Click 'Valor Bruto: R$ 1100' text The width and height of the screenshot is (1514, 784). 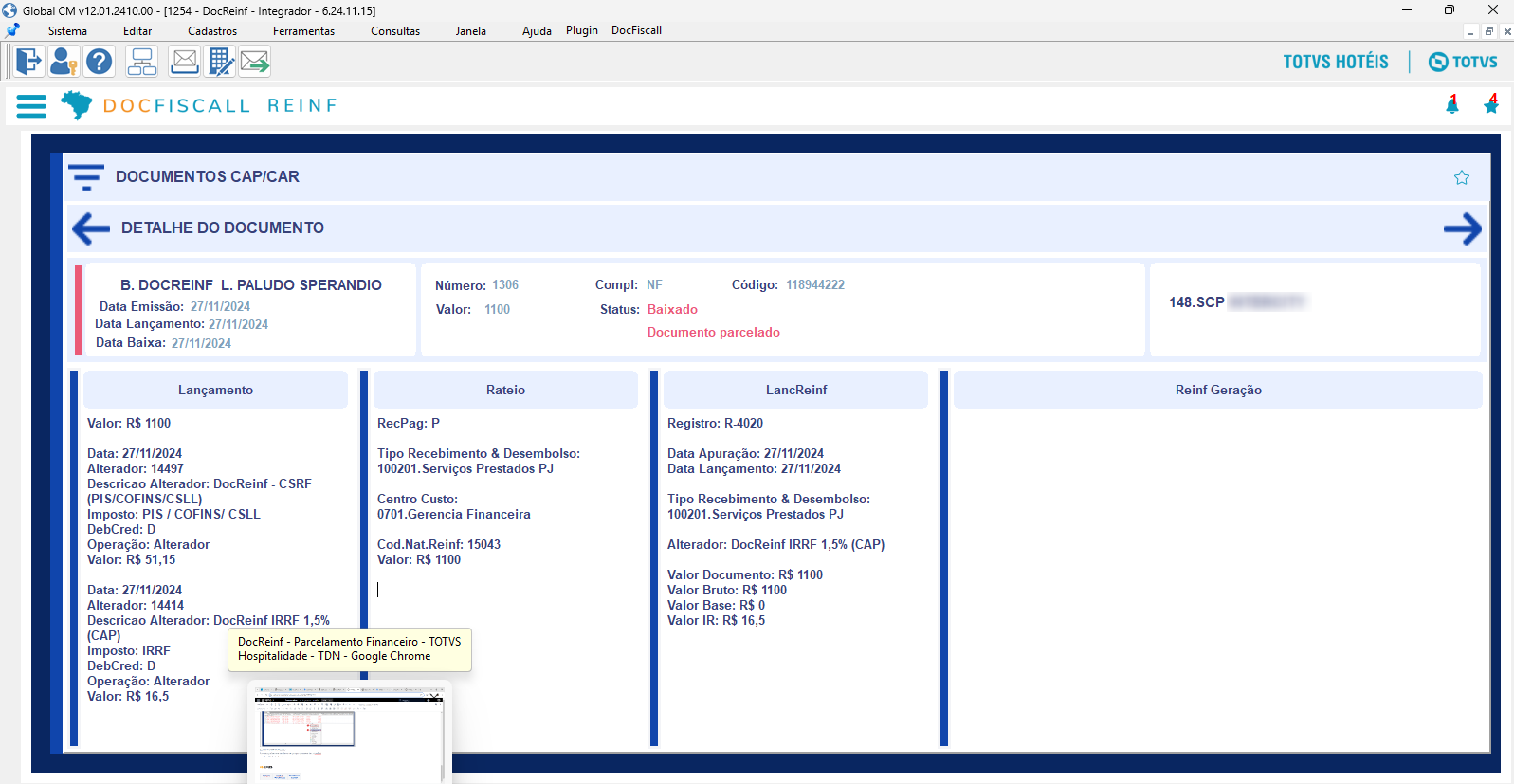pyautogui.click(x=727, y=591)
